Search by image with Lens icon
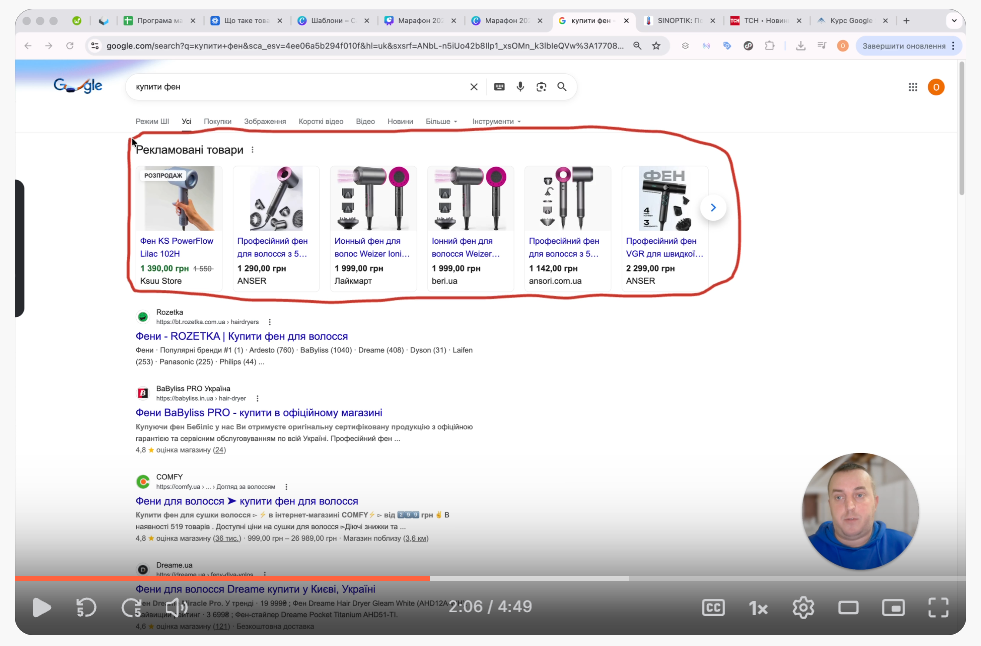 [x=541, y=87]
